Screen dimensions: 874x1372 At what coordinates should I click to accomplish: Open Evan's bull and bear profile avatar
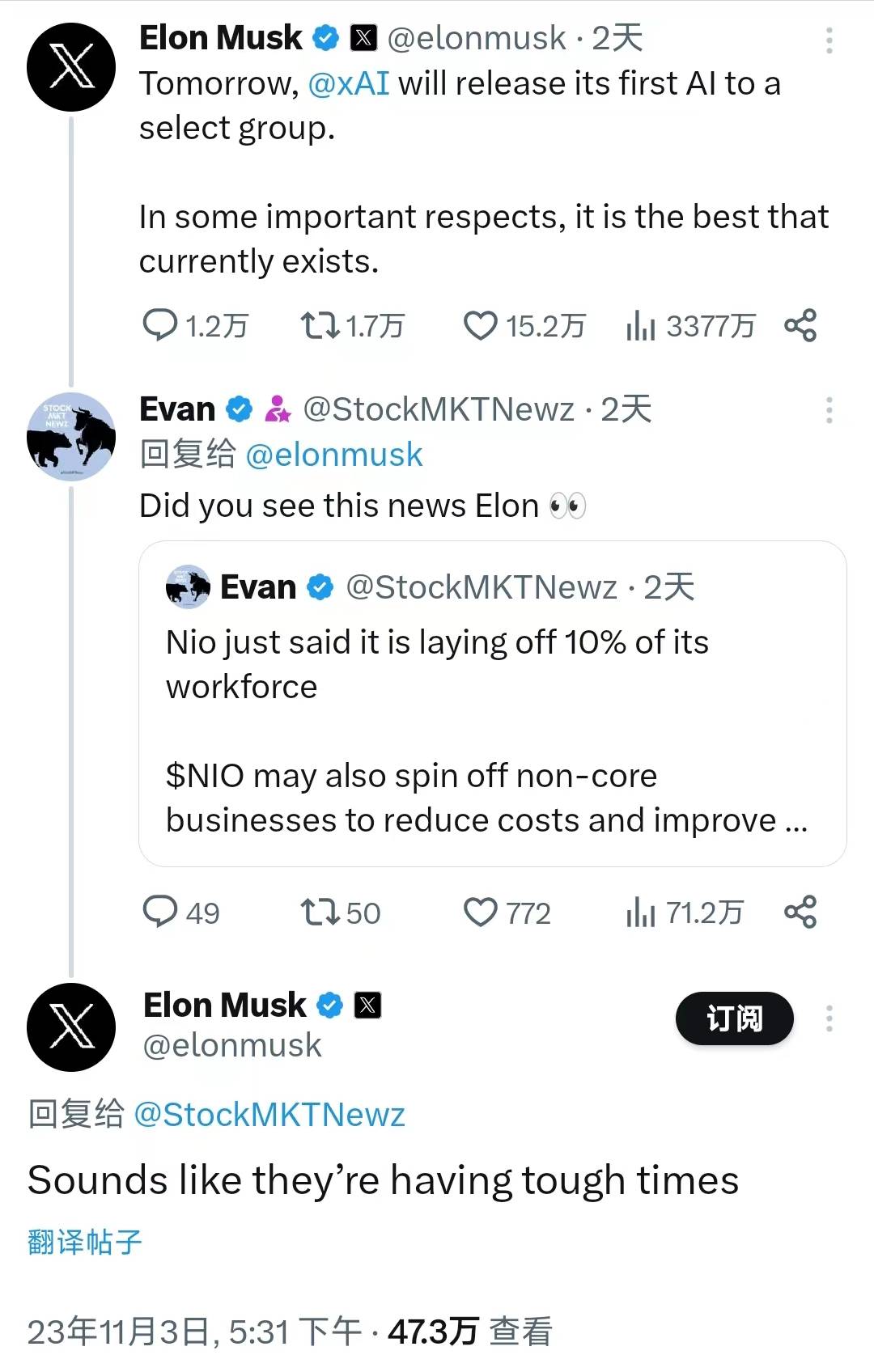click(x=71, y=437)
